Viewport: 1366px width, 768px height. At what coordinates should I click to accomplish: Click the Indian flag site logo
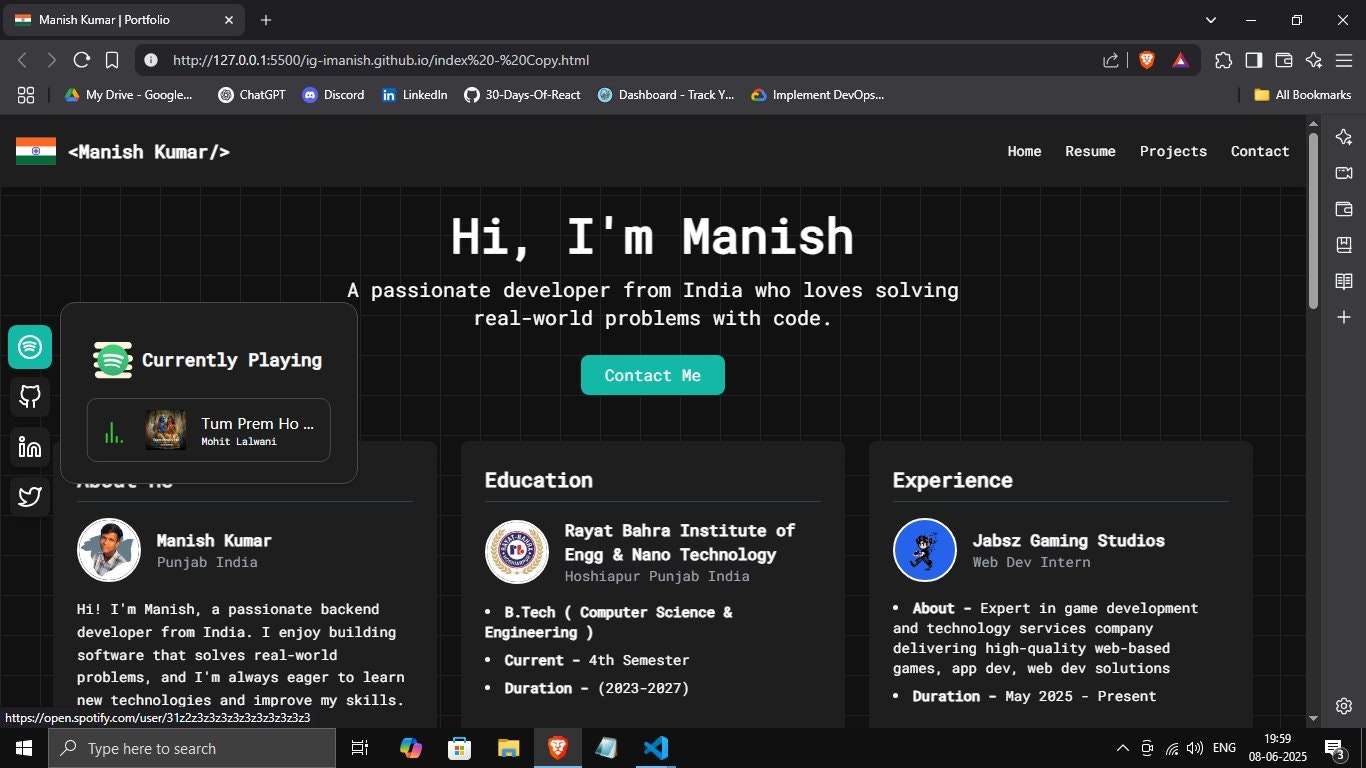(36, 151)
